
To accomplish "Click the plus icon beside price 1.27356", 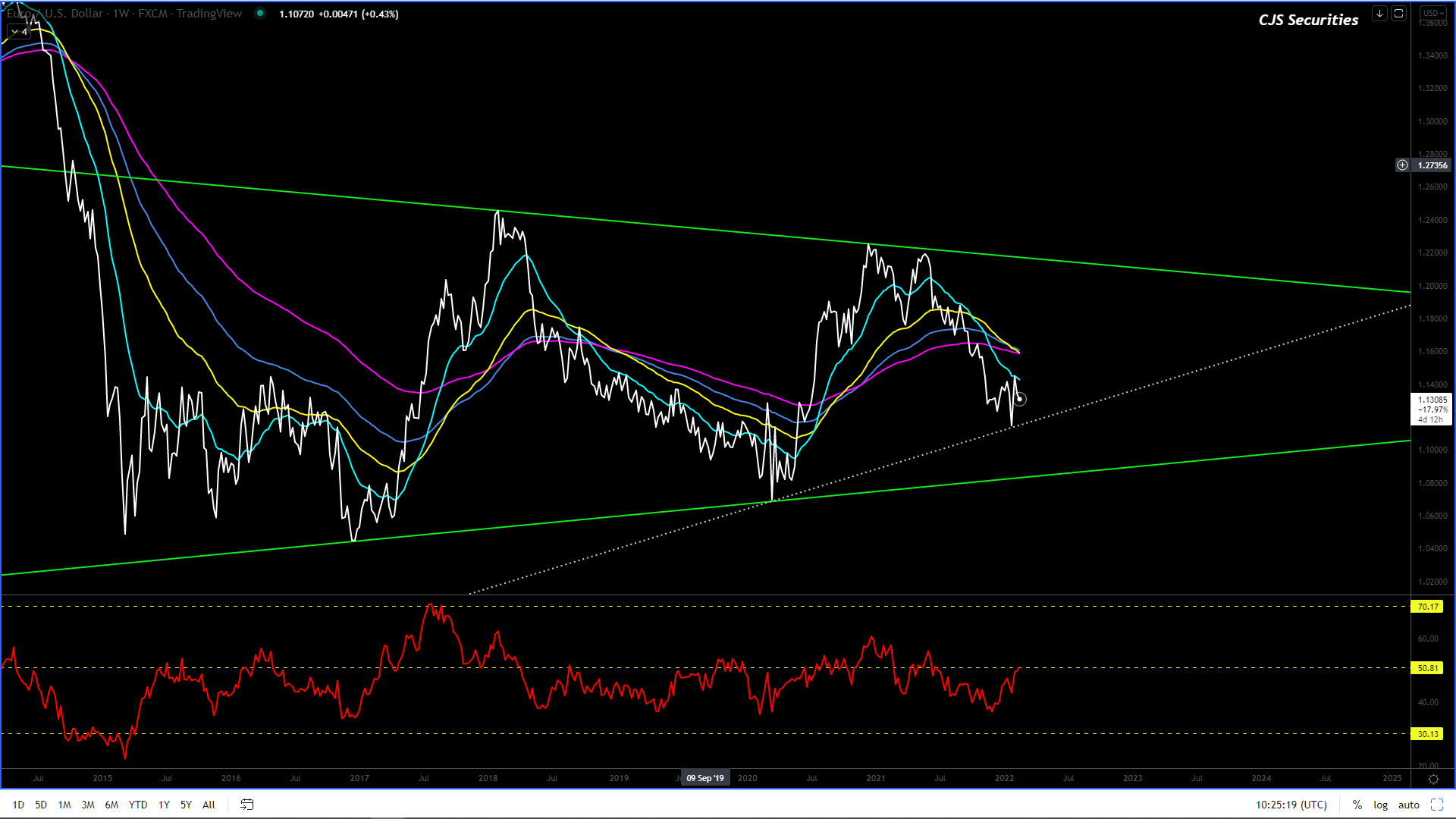I will [x=1402, y=165].
